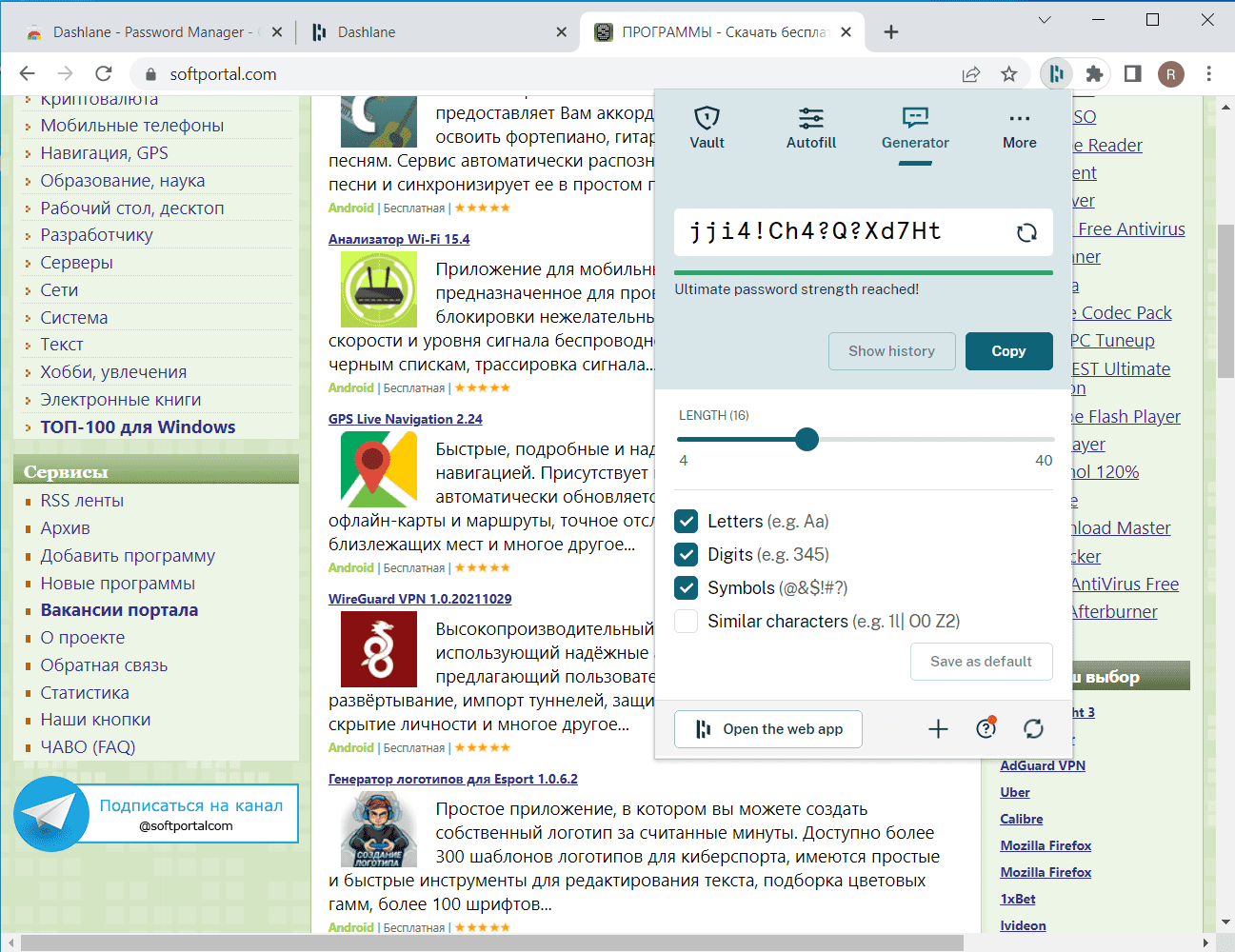
Task: Switch to the second Dashlane browser tab
Action: click(x=438, y=32)
